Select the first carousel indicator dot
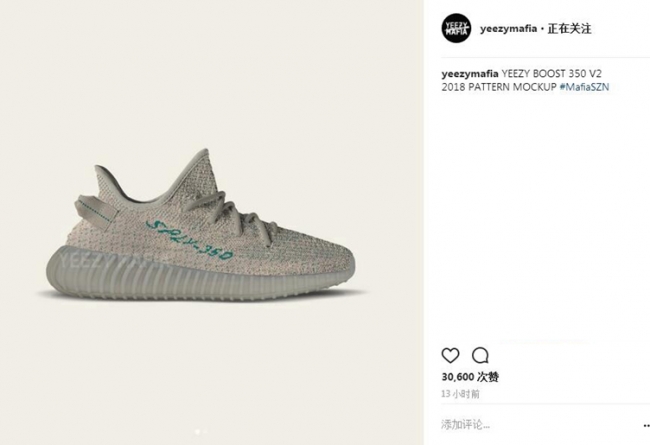 click(197, 432)
